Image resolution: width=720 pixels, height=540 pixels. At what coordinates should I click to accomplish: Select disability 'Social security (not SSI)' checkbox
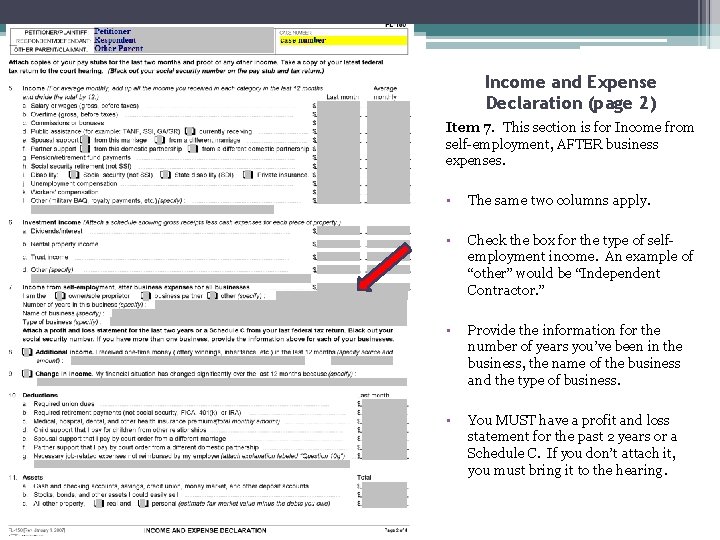(73, 174)
